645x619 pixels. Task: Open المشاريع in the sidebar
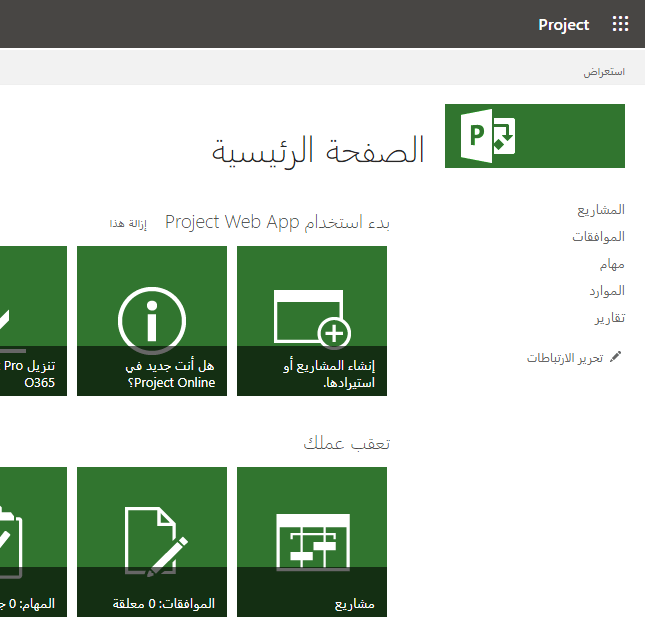coord(601,210)
